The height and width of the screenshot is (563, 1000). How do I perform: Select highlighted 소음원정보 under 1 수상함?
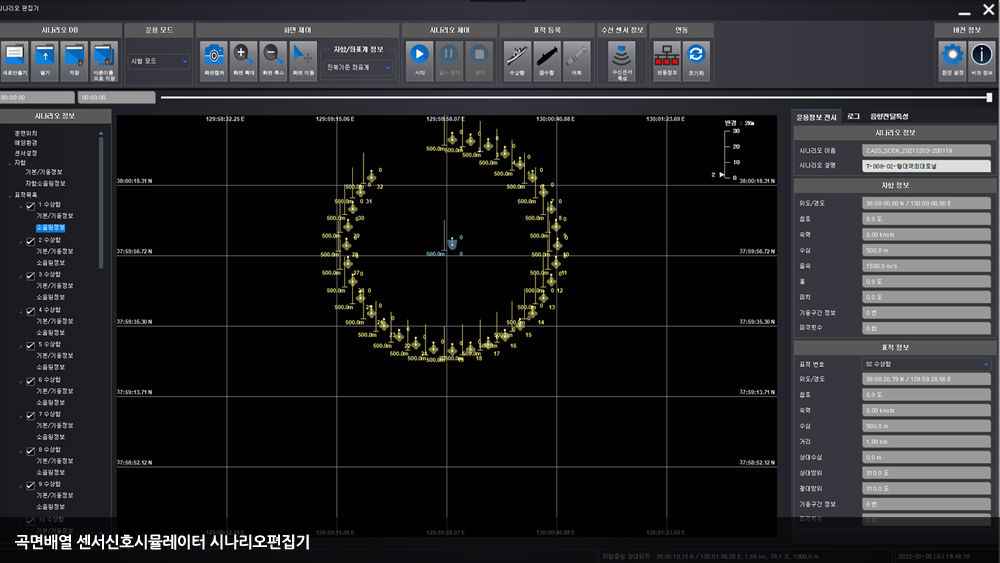(50, 228)
